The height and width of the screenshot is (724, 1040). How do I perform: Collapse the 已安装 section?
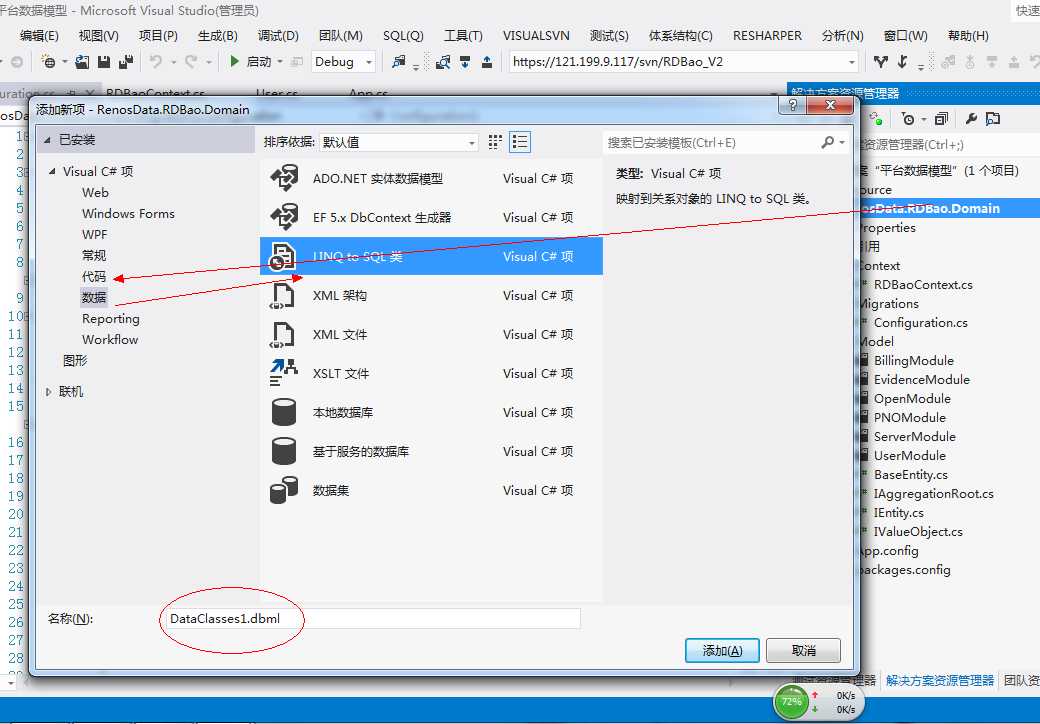tap(47, 140)
